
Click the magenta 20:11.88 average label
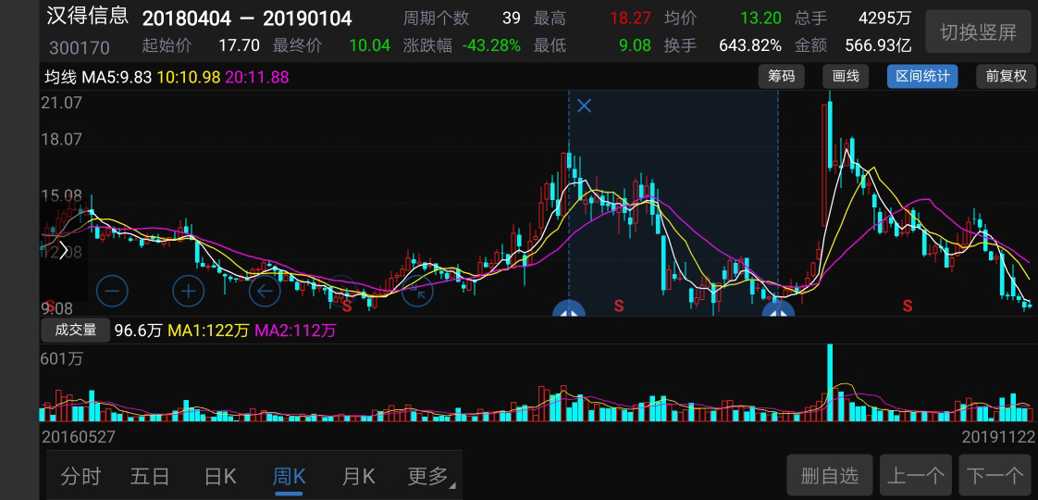tap(257, 77)
